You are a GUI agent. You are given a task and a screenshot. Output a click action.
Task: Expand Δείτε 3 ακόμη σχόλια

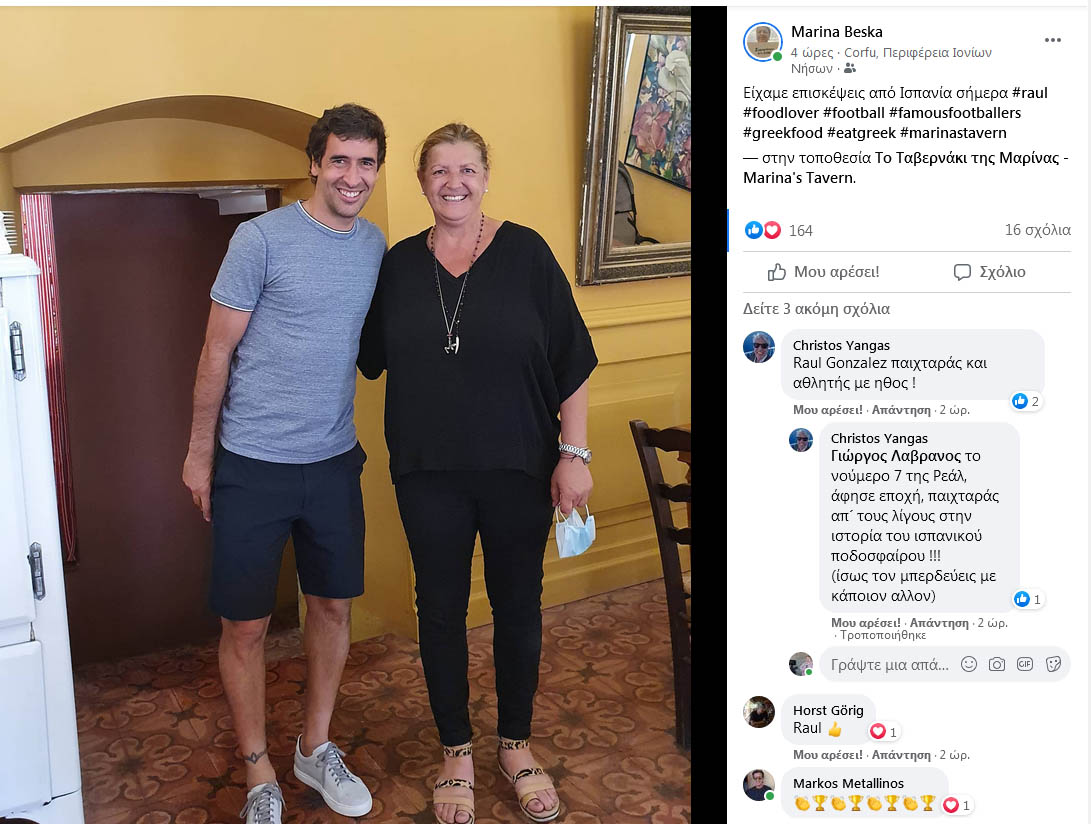(x=816, y=309)
